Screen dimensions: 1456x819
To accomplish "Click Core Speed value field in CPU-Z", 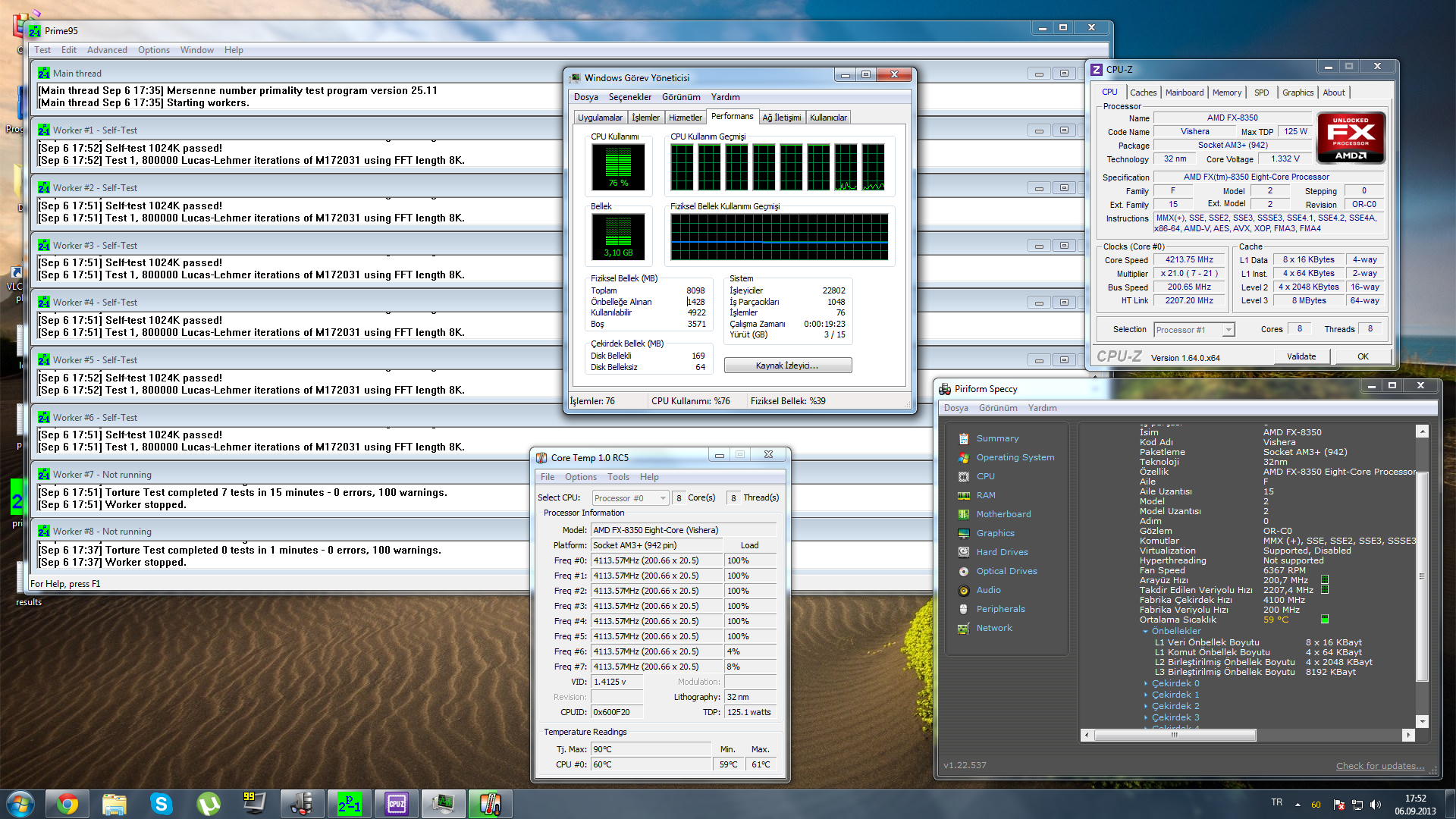I will pyautogui.click(x=1189, y=260).
